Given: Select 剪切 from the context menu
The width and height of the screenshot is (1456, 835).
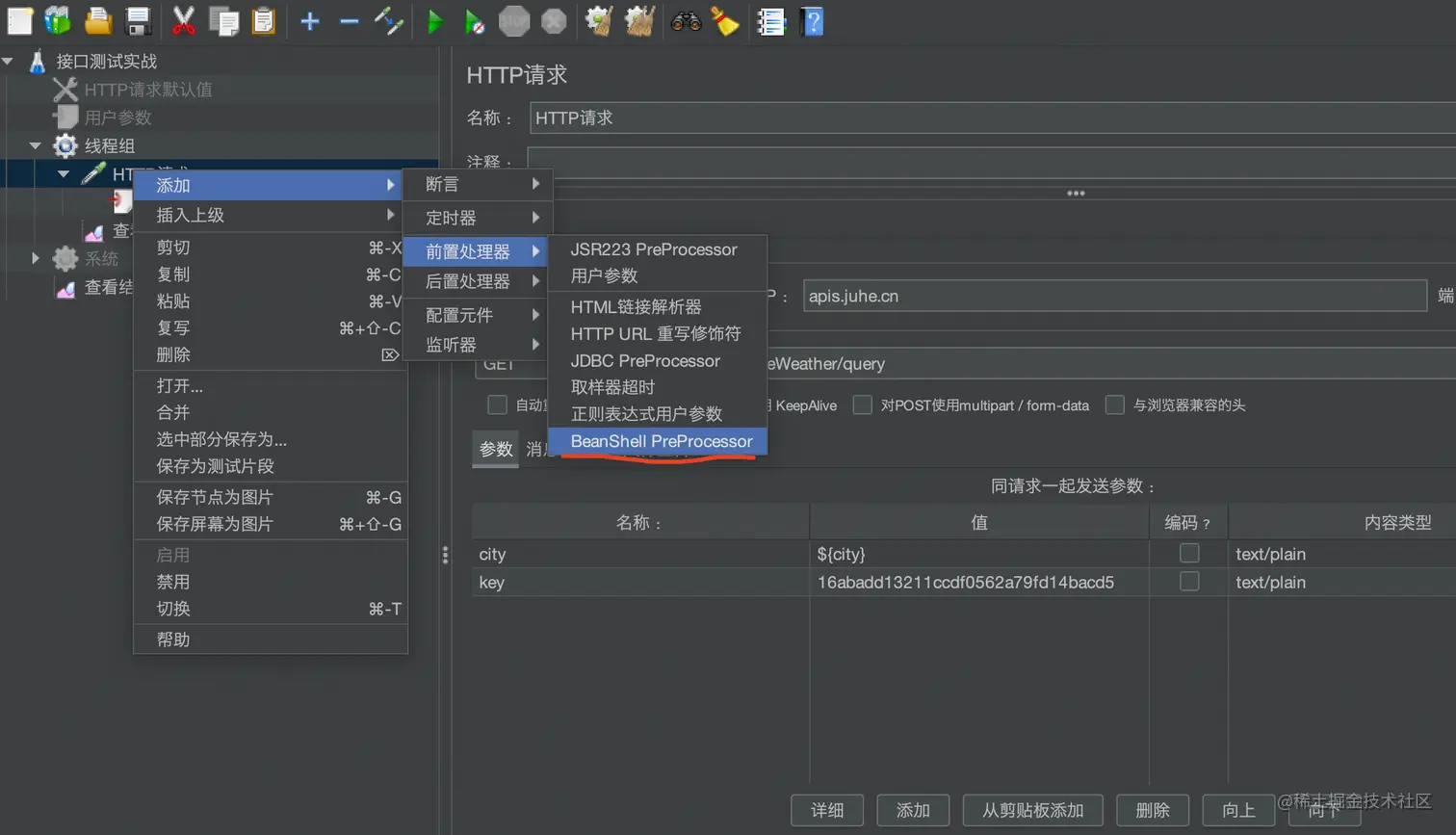Looking at the screenshot, I should tap(271, 248).
